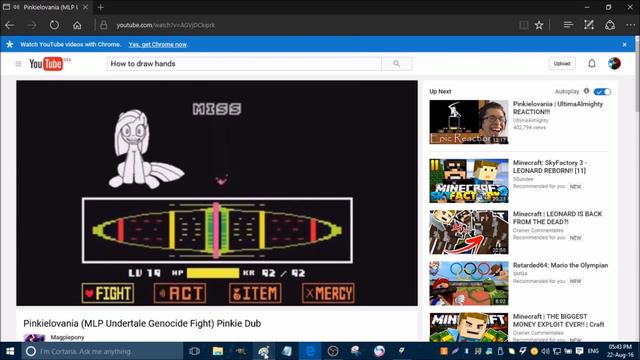
Task: Open 'Retarded64: Mario the Olympian' title
Action: (560, 265)
